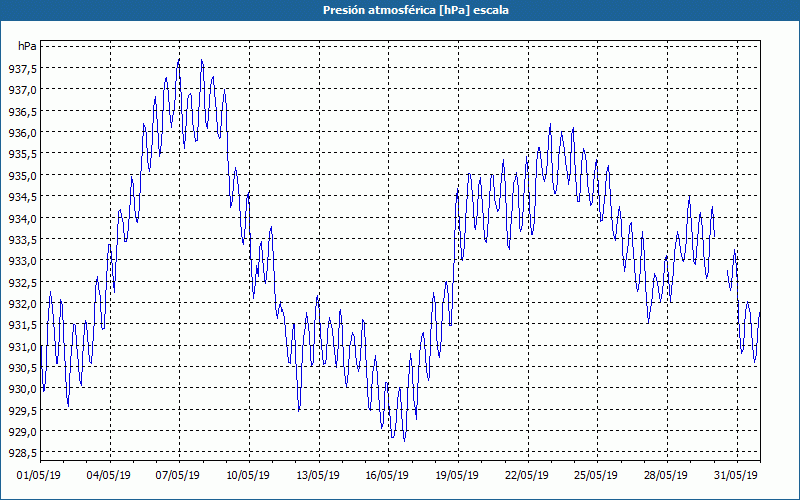This screenshot has width=800, height=500.
Task: Select the 933,5 y-axis value
Action: coord(22,239)
